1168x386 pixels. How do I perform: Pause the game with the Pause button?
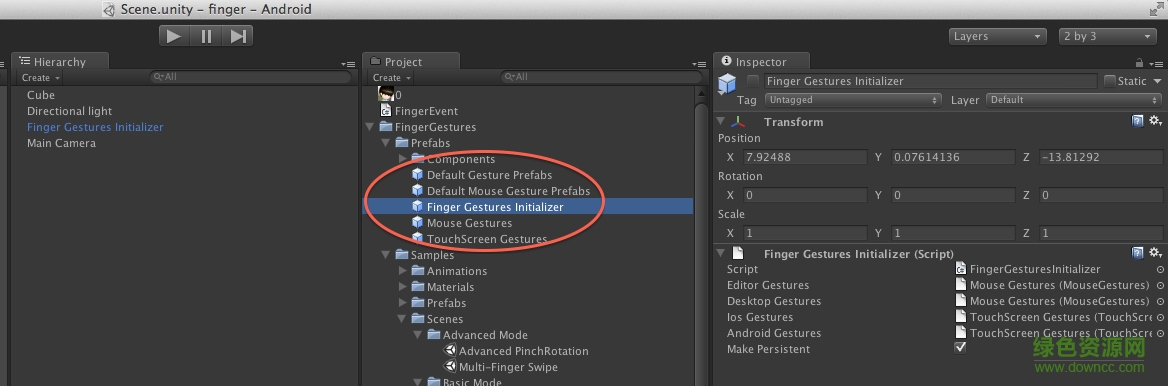click(x=206, y=36)
